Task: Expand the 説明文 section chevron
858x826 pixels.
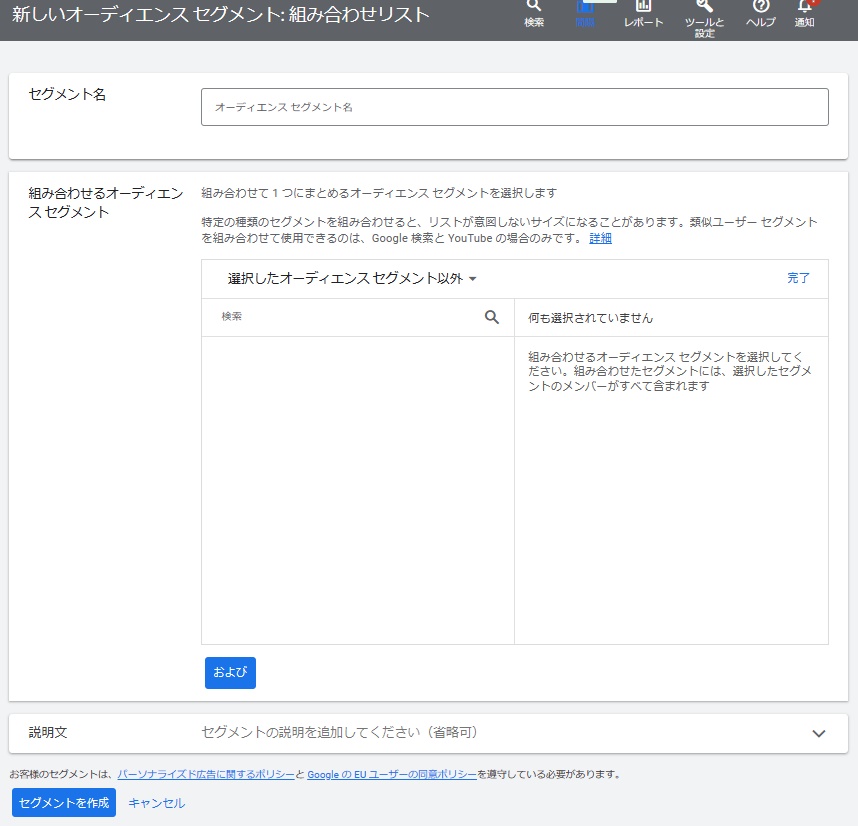Action: coord(819,733)
